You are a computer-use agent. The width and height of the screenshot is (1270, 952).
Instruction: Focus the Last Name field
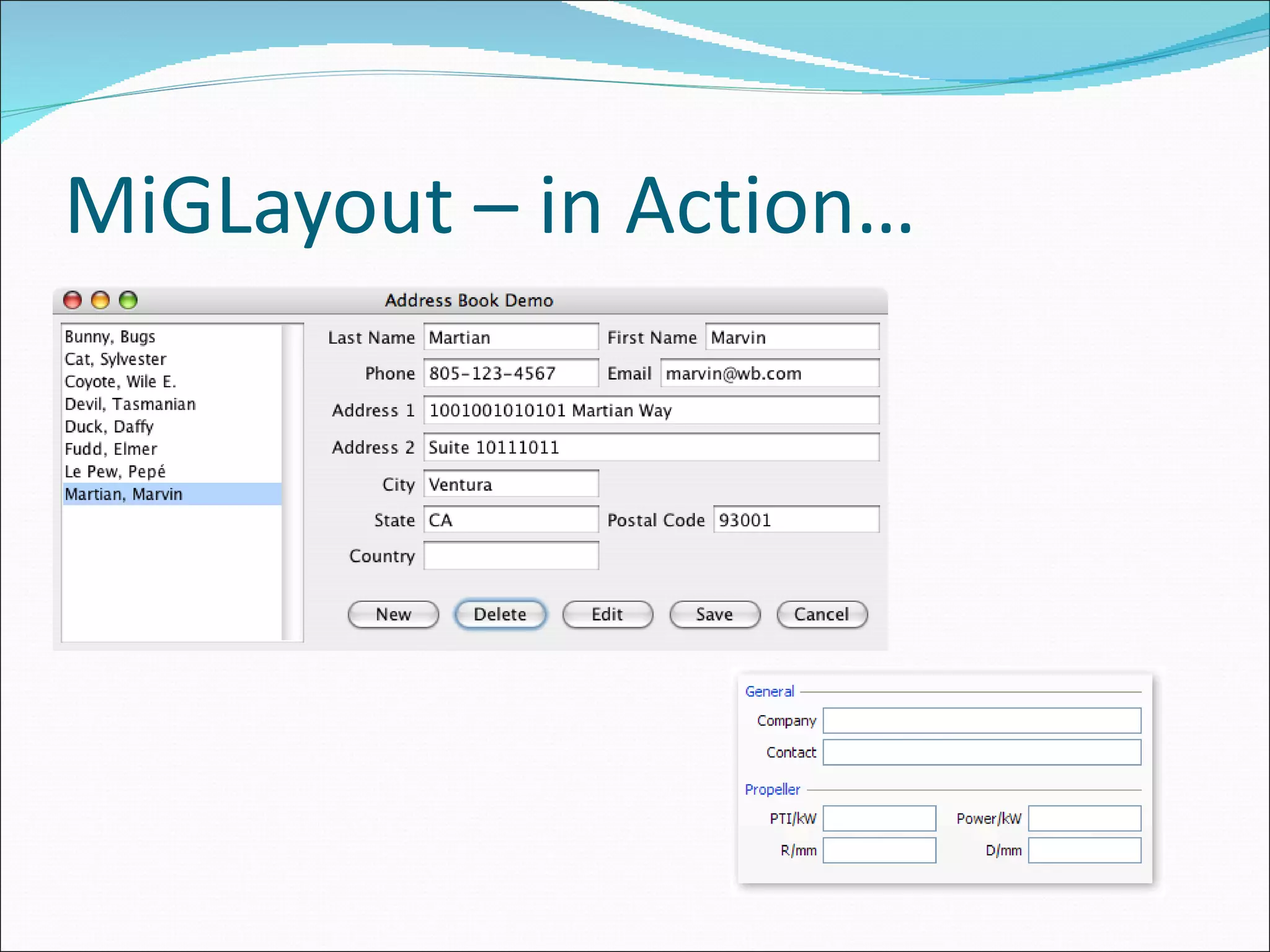511,337
